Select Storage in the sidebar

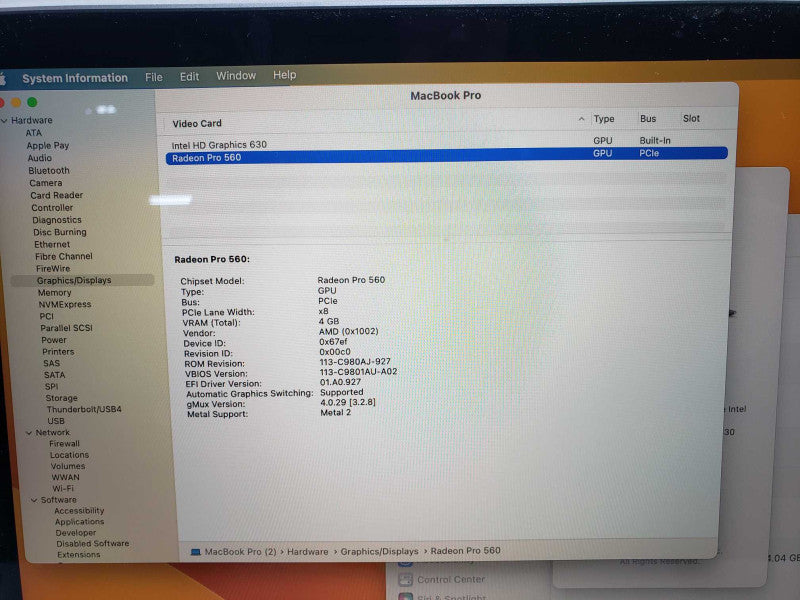[x=61, y=398]
